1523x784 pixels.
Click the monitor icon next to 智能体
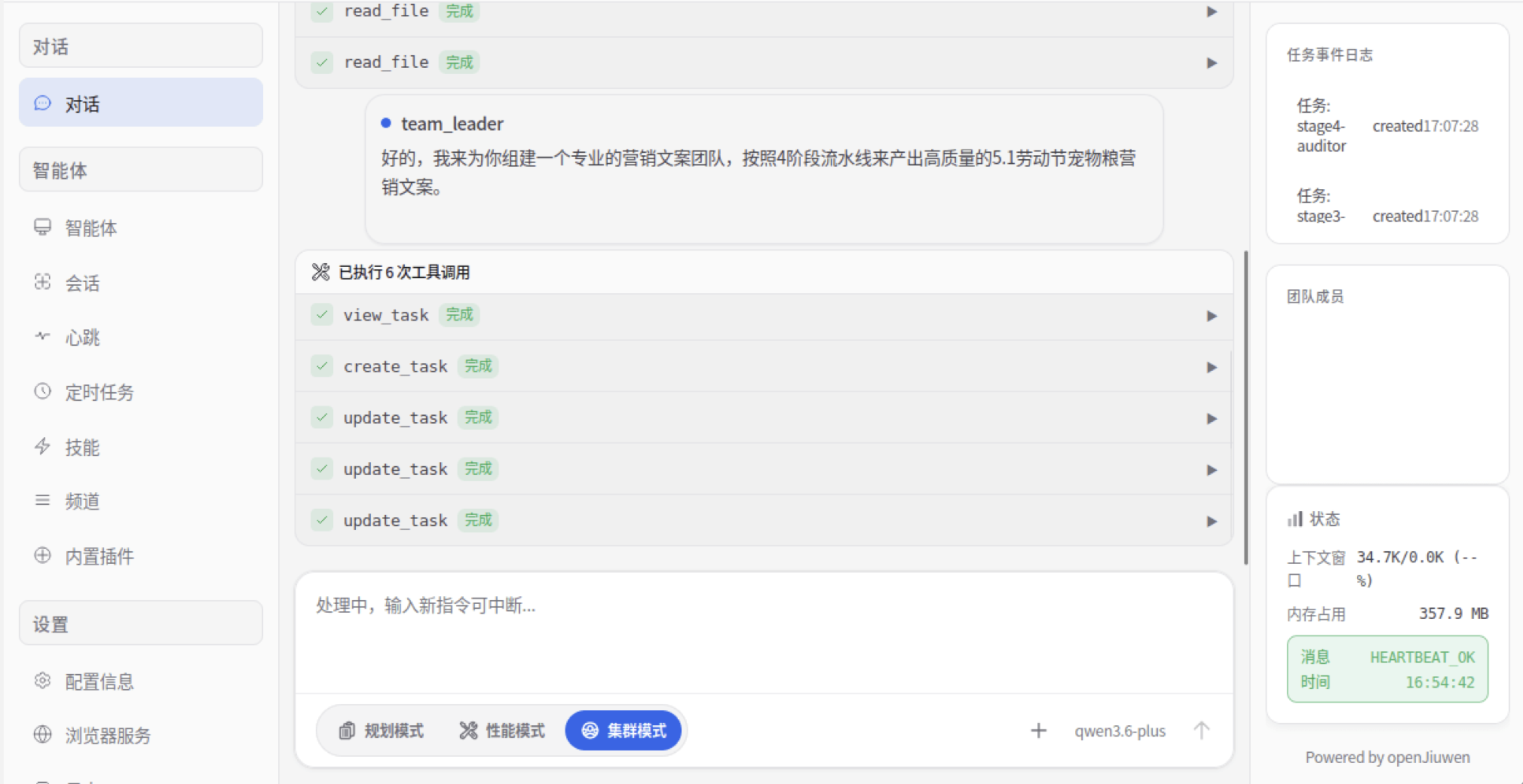point(43,227)
